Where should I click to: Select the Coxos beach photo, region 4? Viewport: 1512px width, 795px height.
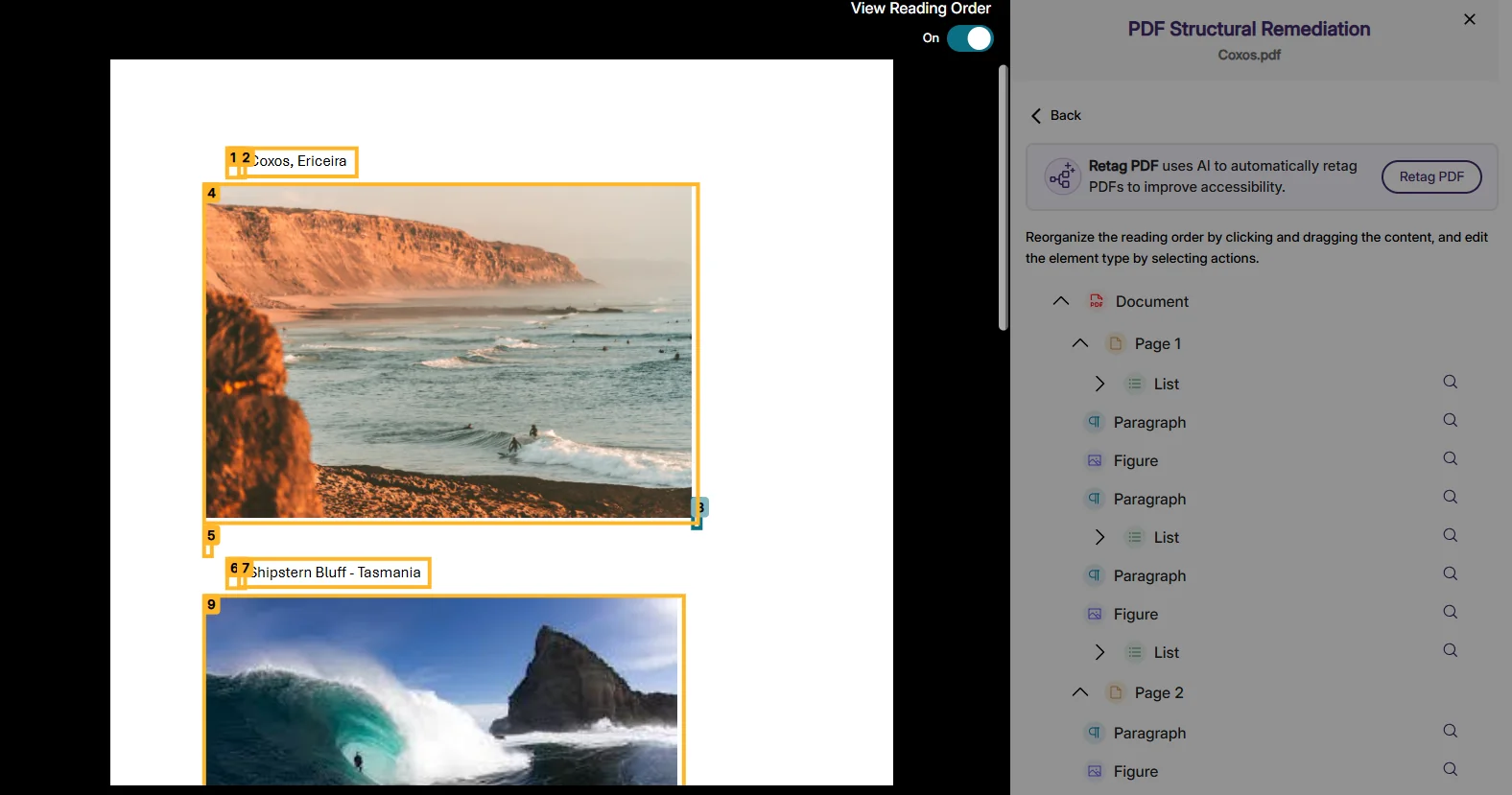(x=449, y=352)
